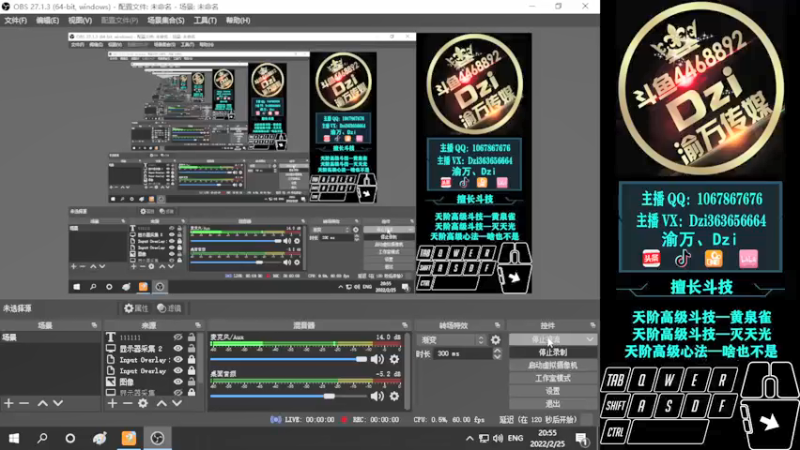Mute the 麦克风/Aux channel
The width and height of the screenshot is (800, 450).
coord(378,359)
